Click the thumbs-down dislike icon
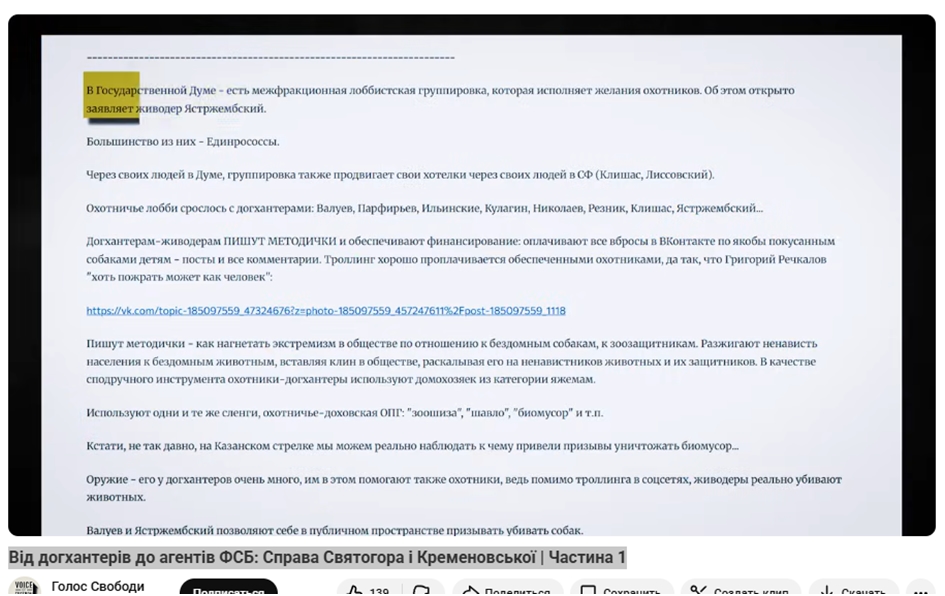Viewport: 945px width, 596px height. coord(423,590)
